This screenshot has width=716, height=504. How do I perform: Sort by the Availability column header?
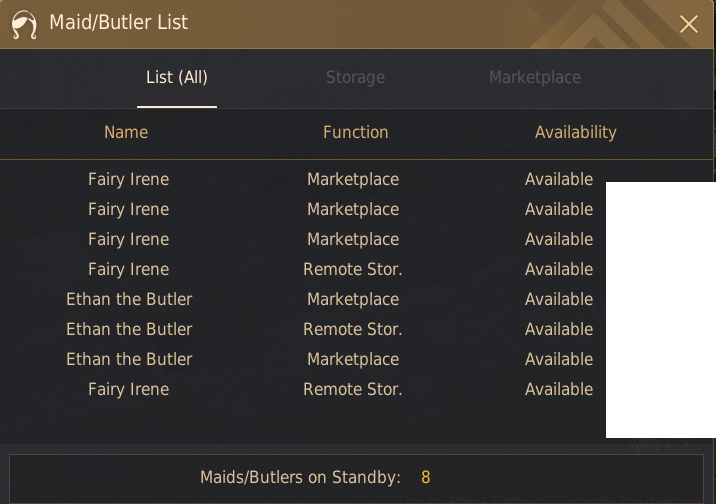click(575, 132)
